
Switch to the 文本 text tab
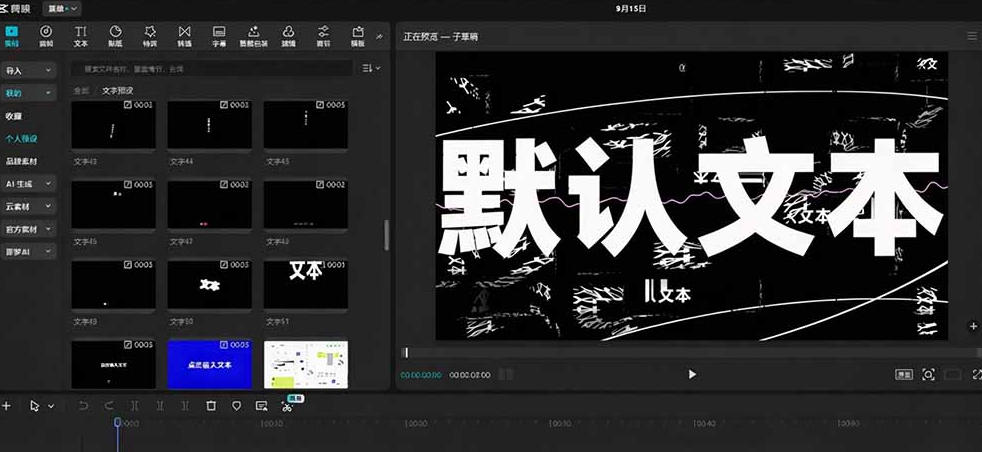pos(81,36)
